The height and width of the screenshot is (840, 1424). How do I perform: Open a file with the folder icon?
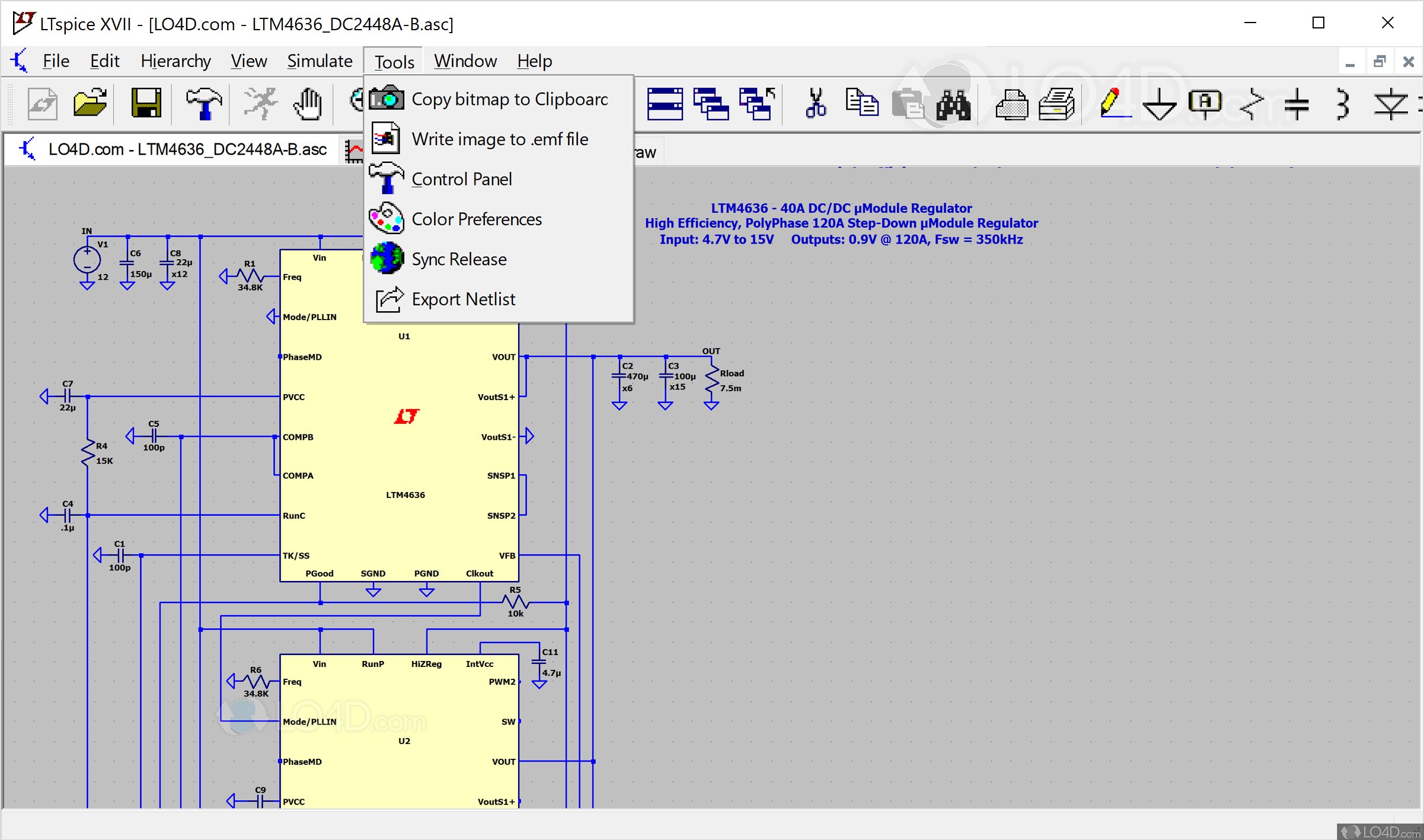pyautogui.click(x=90, y=104)
